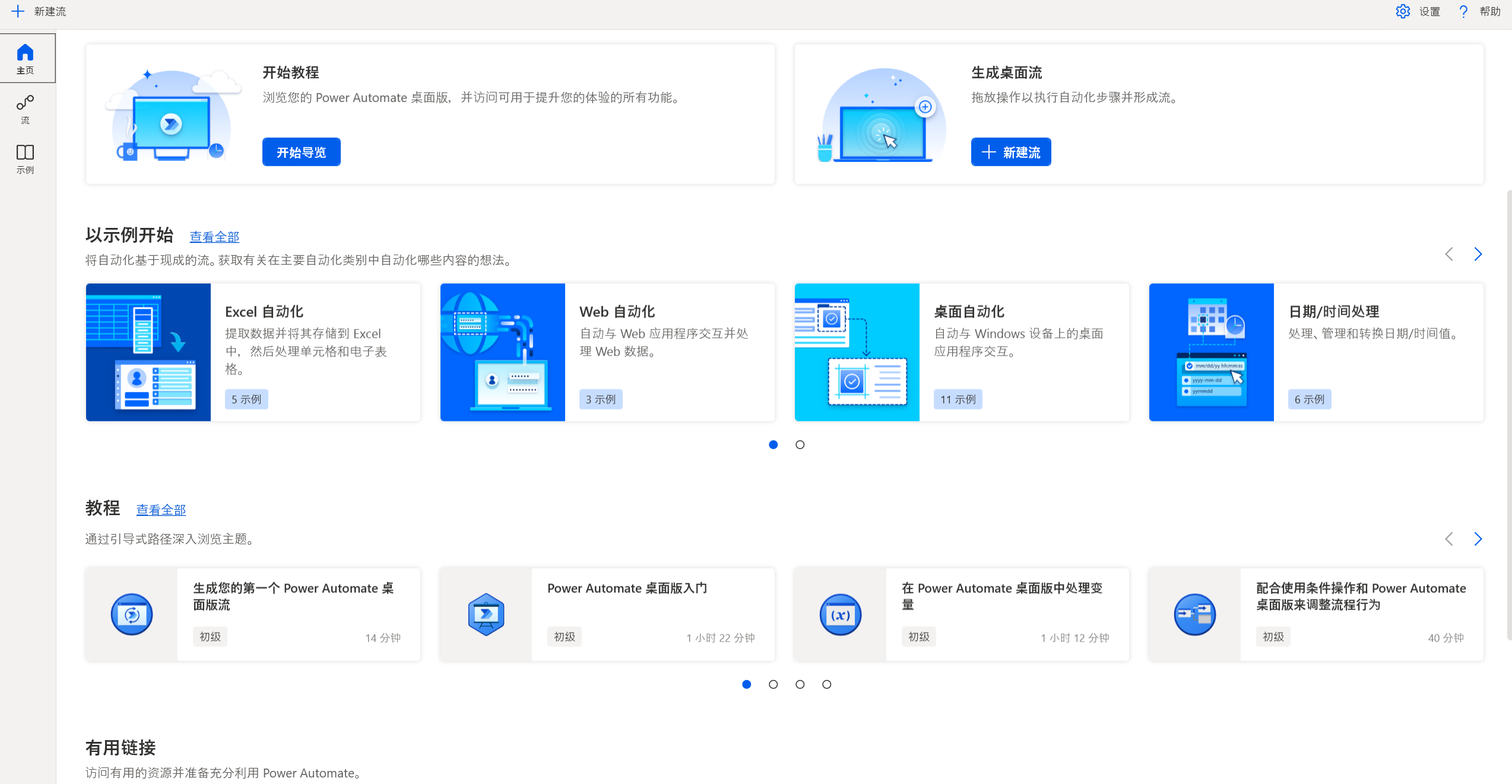Select the 流 (Flows) sidebar icon
The height and width of the screenshot is (784, 1512).
click(25, 109)
